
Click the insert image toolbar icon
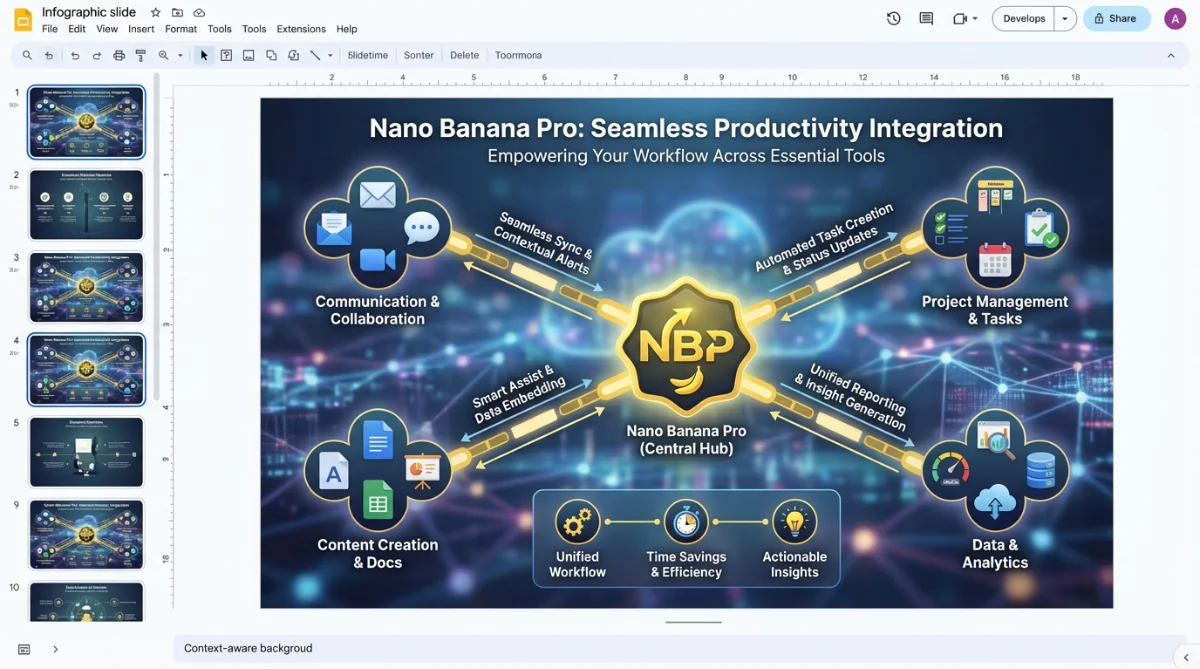point(248,56)
